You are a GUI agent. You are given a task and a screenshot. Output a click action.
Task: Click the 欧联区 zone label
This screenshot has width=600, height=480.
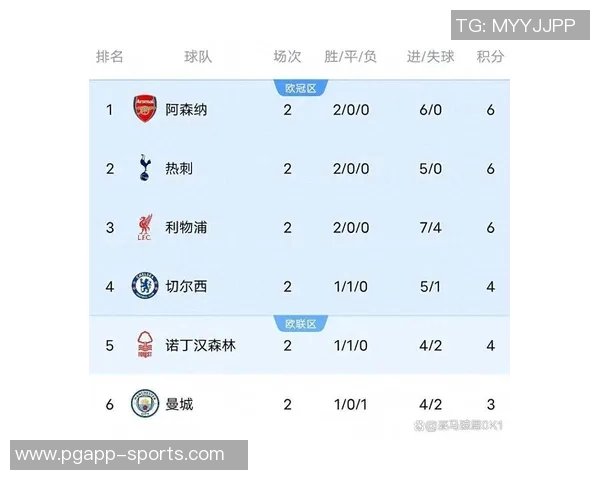(x=301, y=323)
